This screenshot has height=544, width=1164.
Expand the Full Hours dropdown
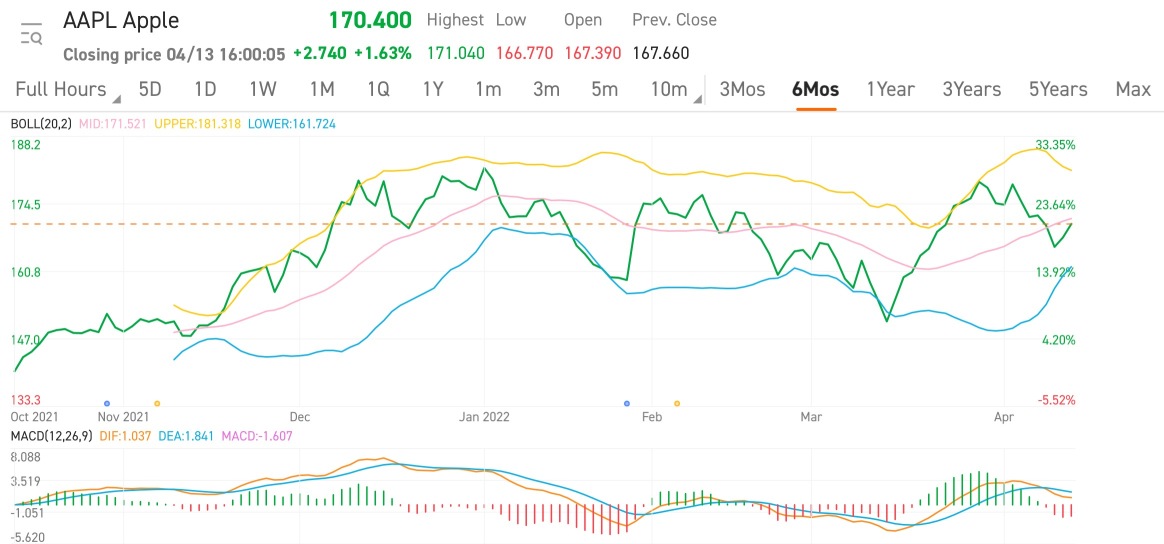click(x=66, y=89)
